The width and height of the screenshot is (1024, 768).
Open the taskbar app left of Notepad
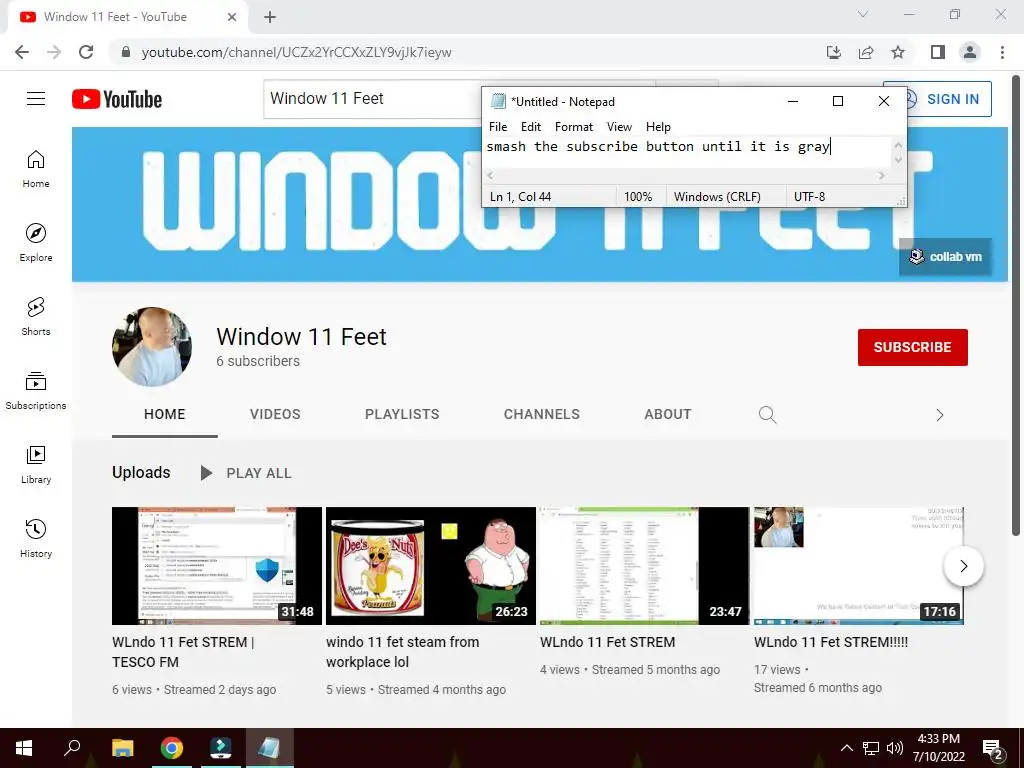pyautogui.click(x=221, y=748)
